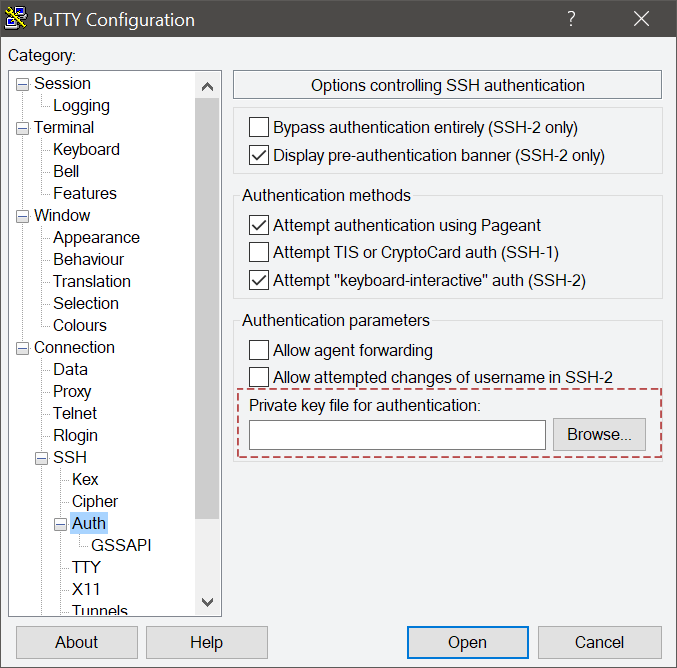This screenshot has height=668, width=677.
Task: Click the Open button
Action: (x=468, y=643)
